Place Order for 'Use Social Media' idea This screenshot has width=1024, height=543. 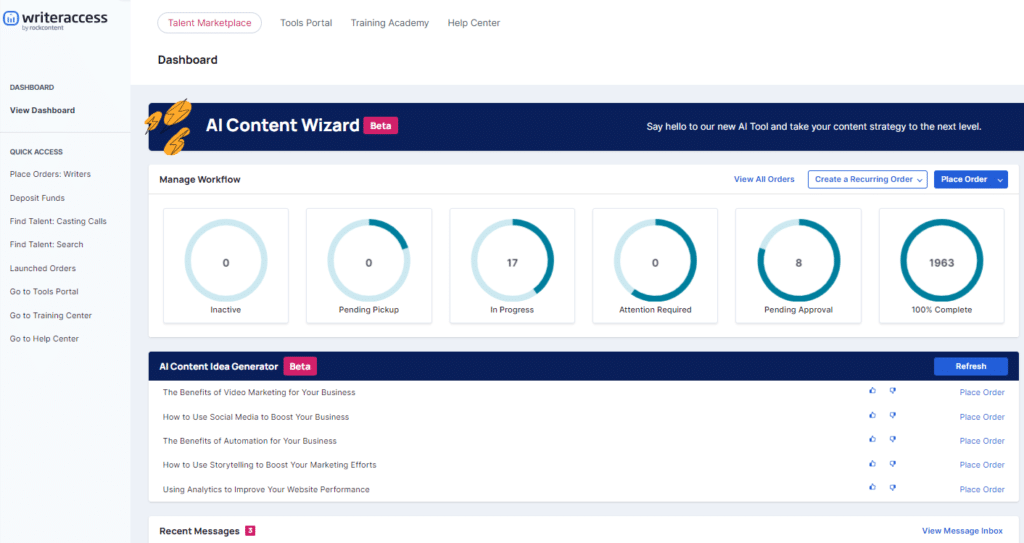point(982,417)
